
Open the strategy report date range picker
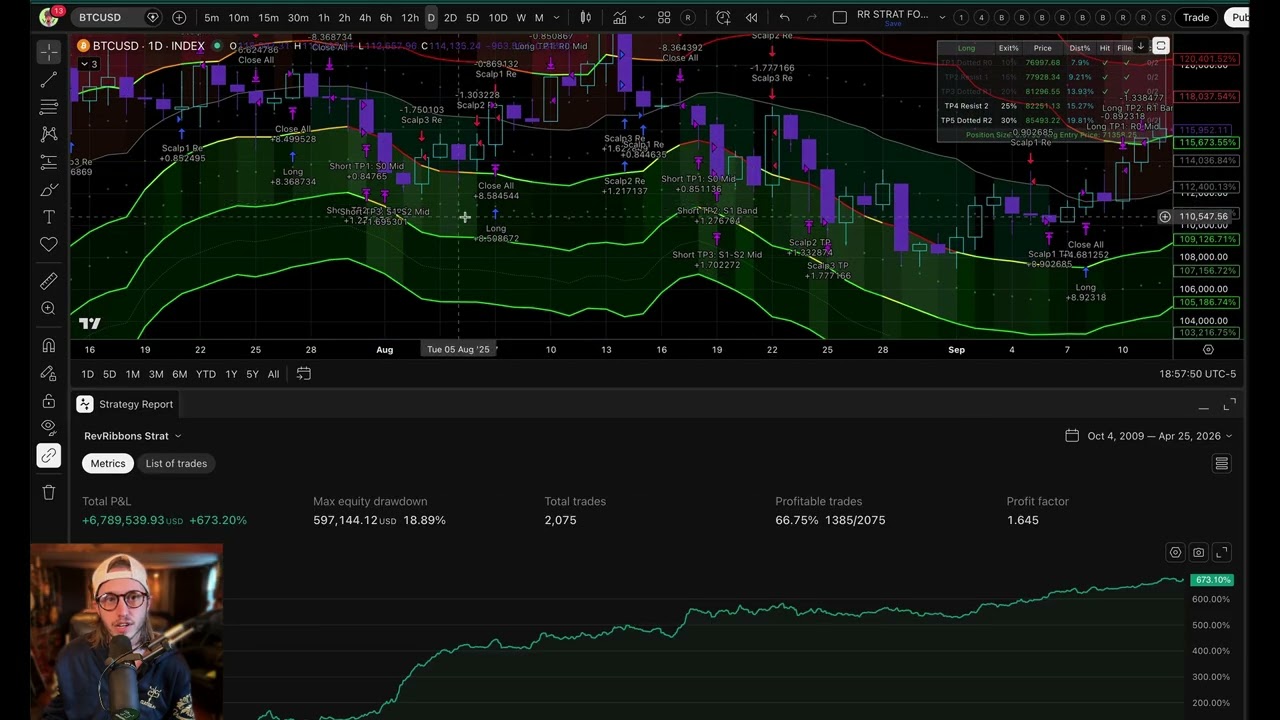1148,436
